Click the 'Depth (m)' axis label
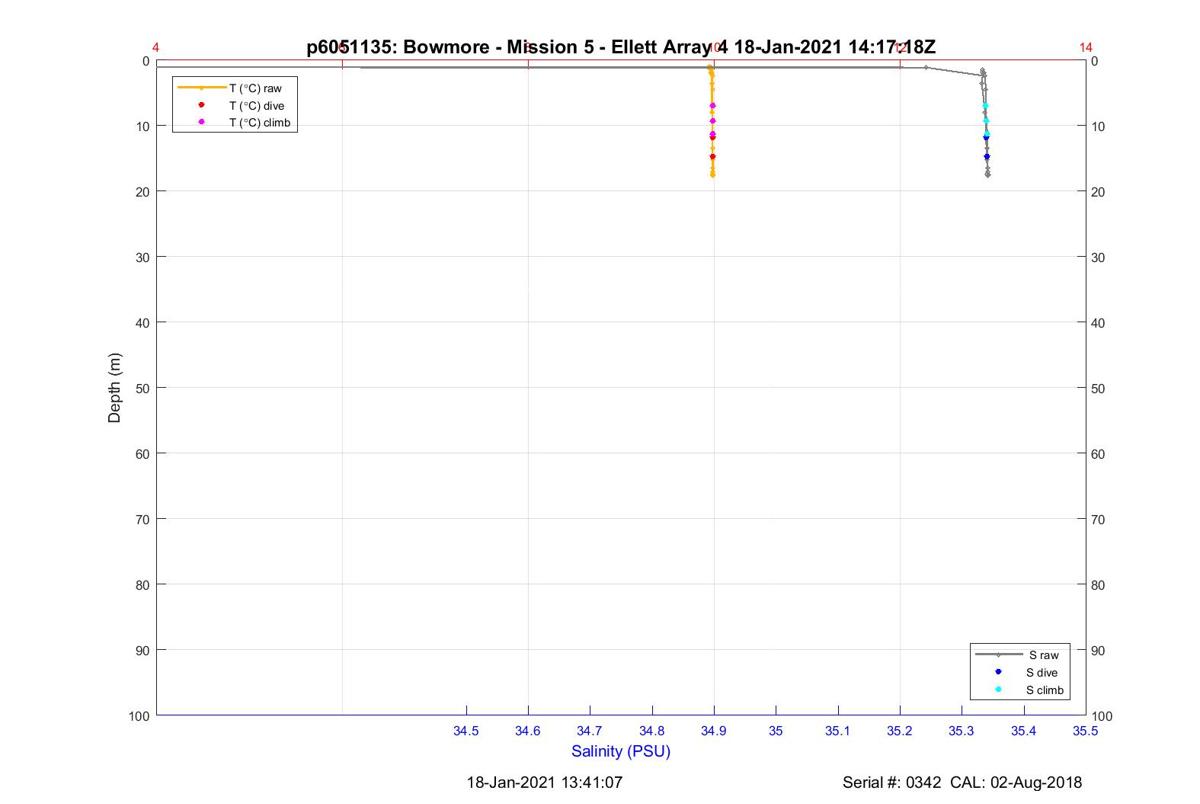Image resolution: width=1200 pixels, height=804 pixels. coord(114,388)
